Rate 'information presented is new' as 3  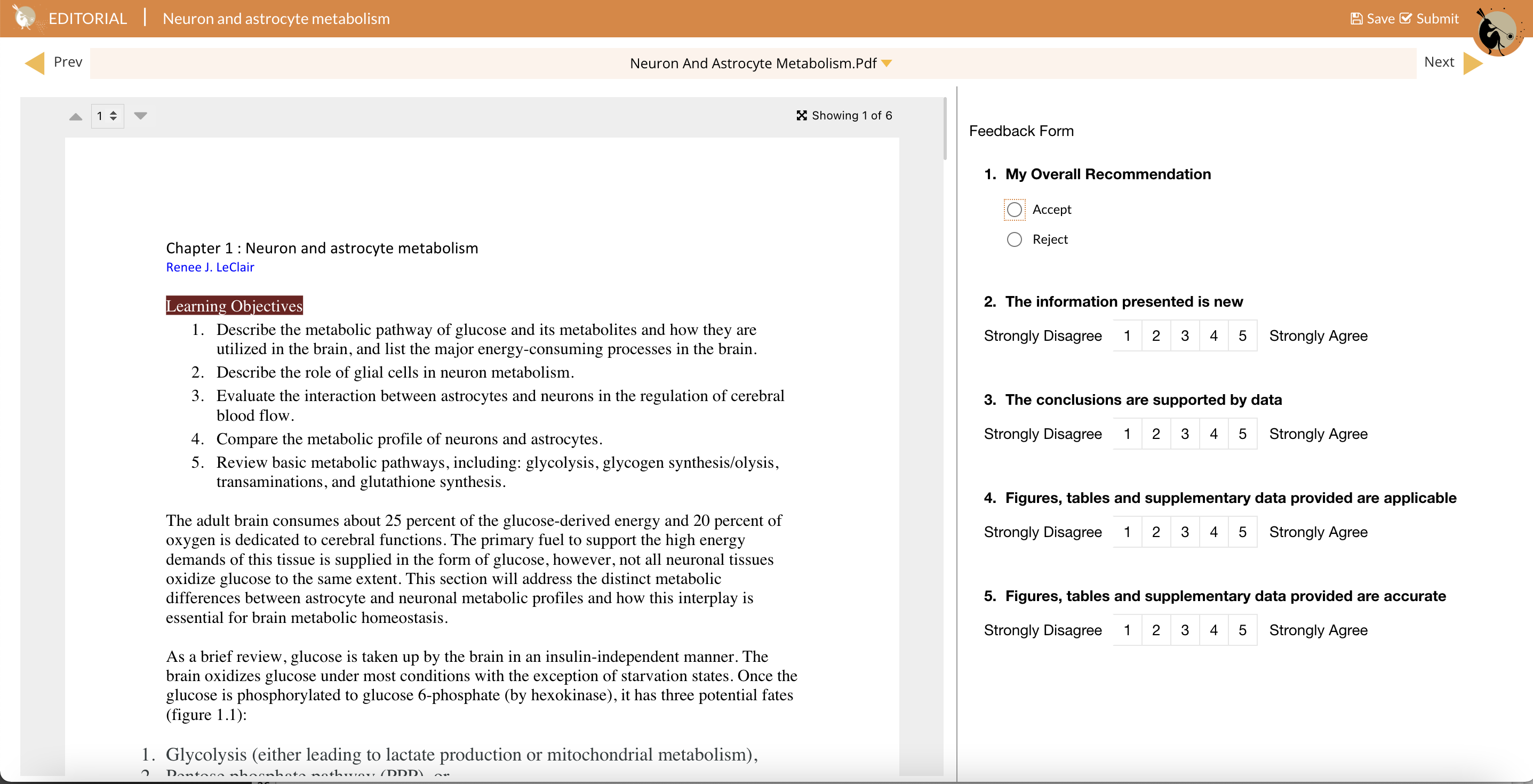click(x=1185, y=335)
